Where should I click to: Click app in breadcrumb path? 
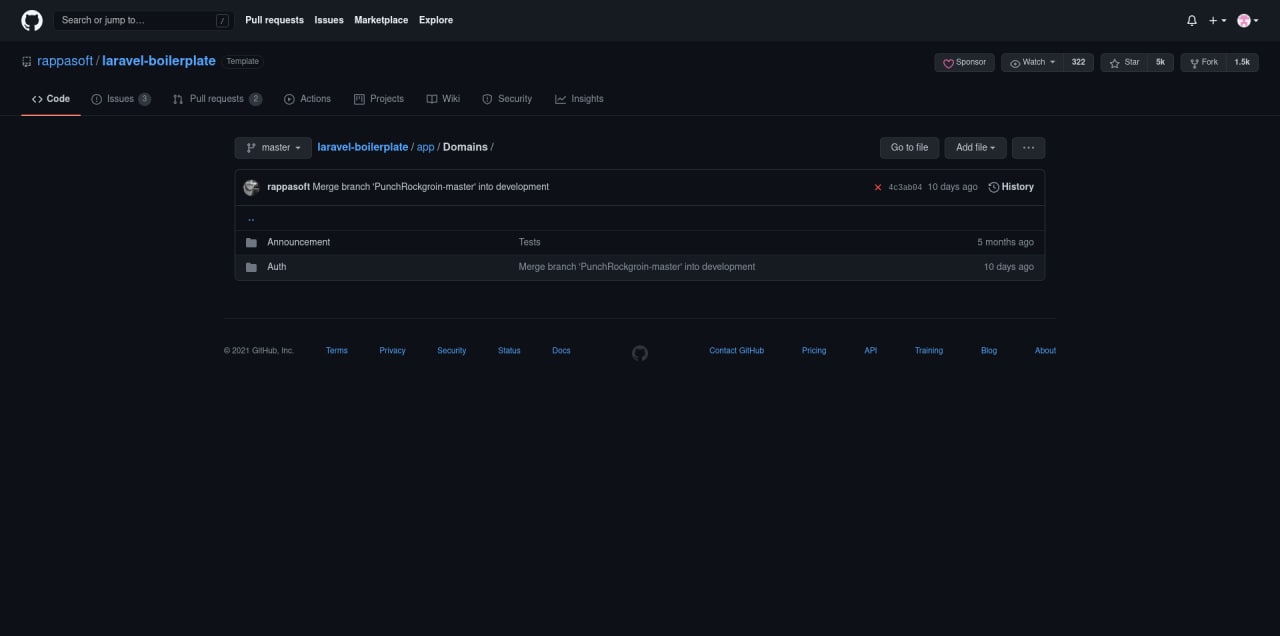pos(426,147)
